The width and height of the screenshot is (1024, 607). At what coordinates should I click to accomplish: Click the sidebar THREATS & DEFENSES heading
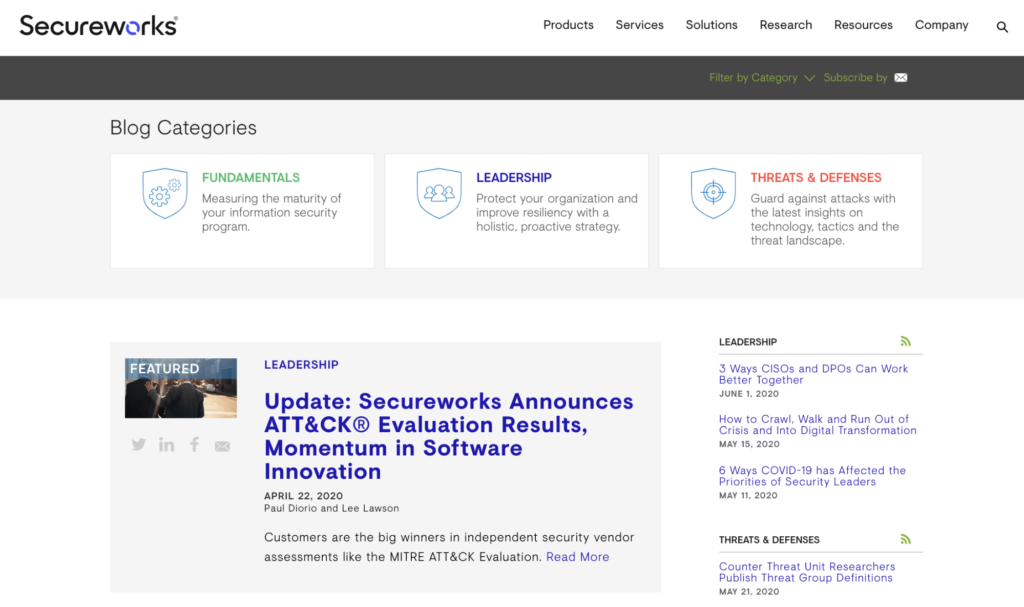point(769,540)
